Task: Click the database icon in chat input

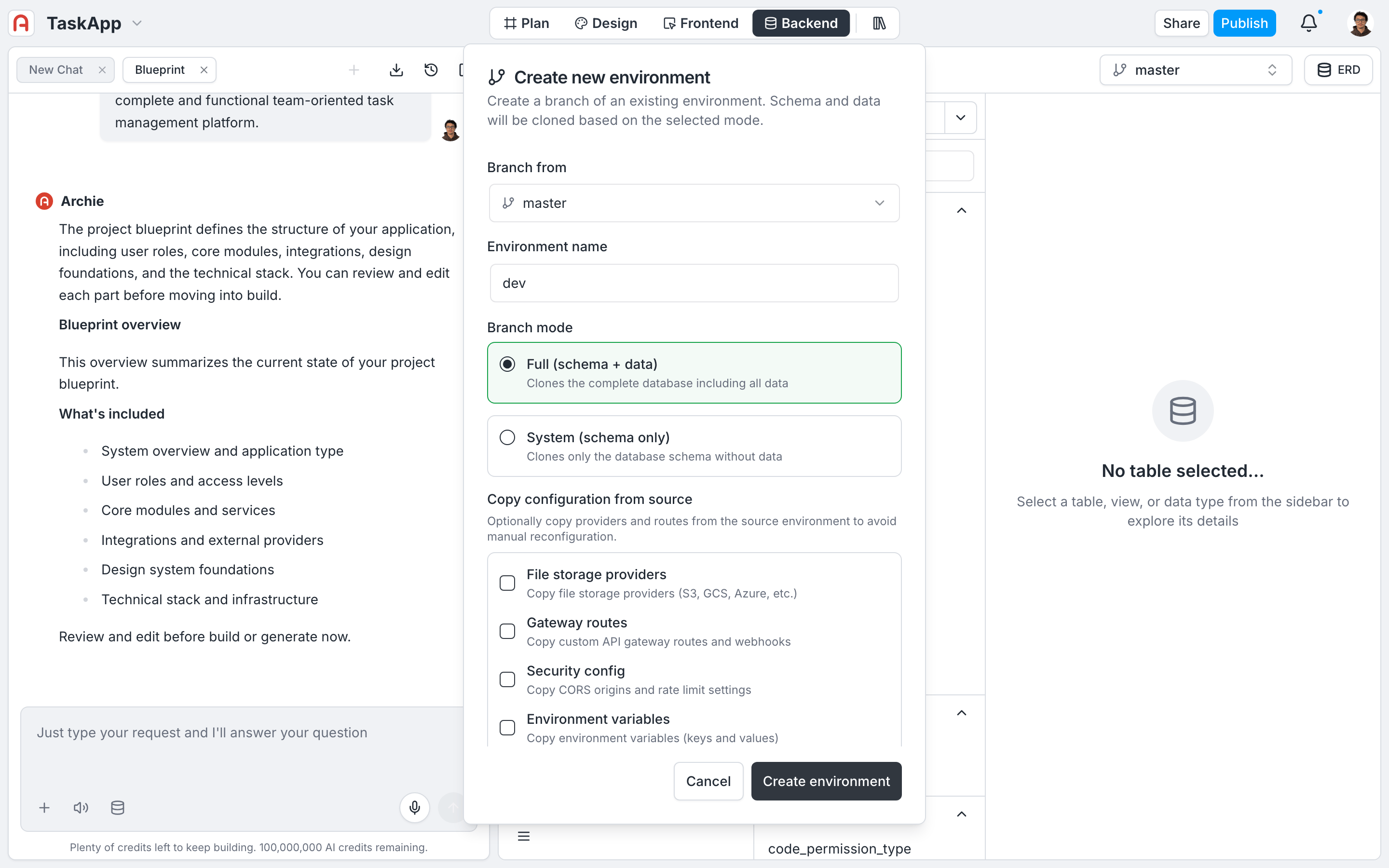Action: 118,808
